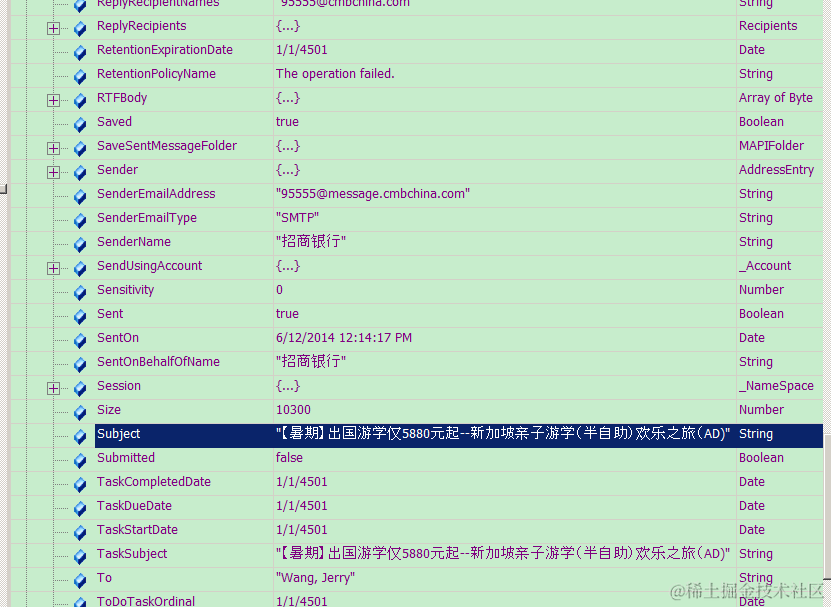Select the TaskStartDate property name
The height and width of the screenshot is (607, 831).
pyautogui.click(x=137, y=530)
